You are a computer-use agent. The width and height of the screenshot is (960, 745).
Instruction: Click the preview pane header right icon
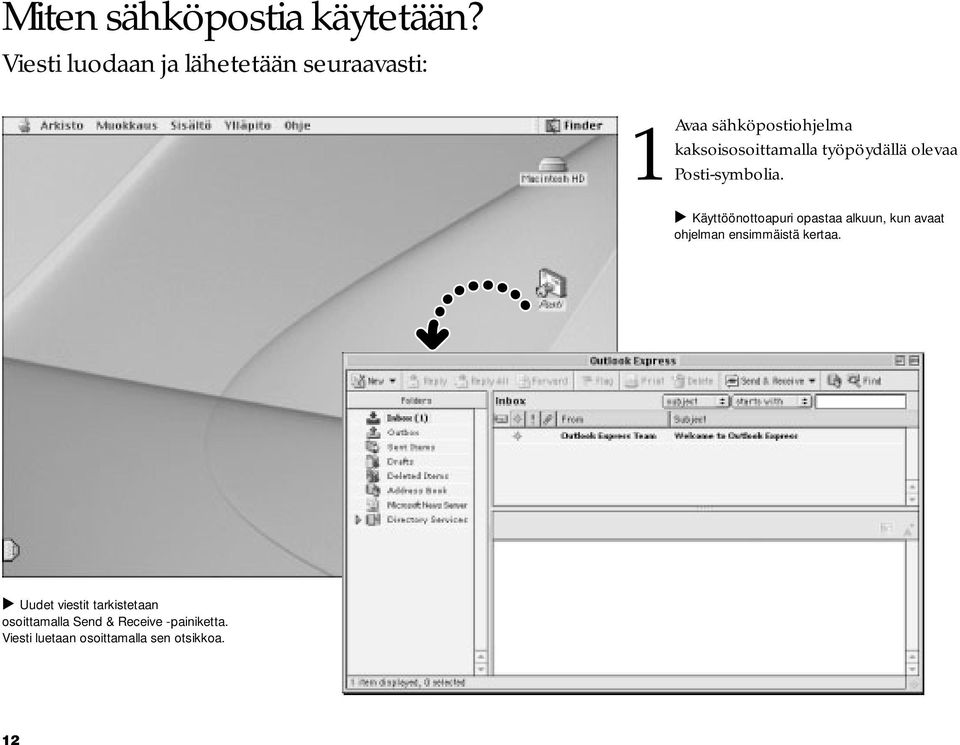pyautogui.click(x=908, y=529)
